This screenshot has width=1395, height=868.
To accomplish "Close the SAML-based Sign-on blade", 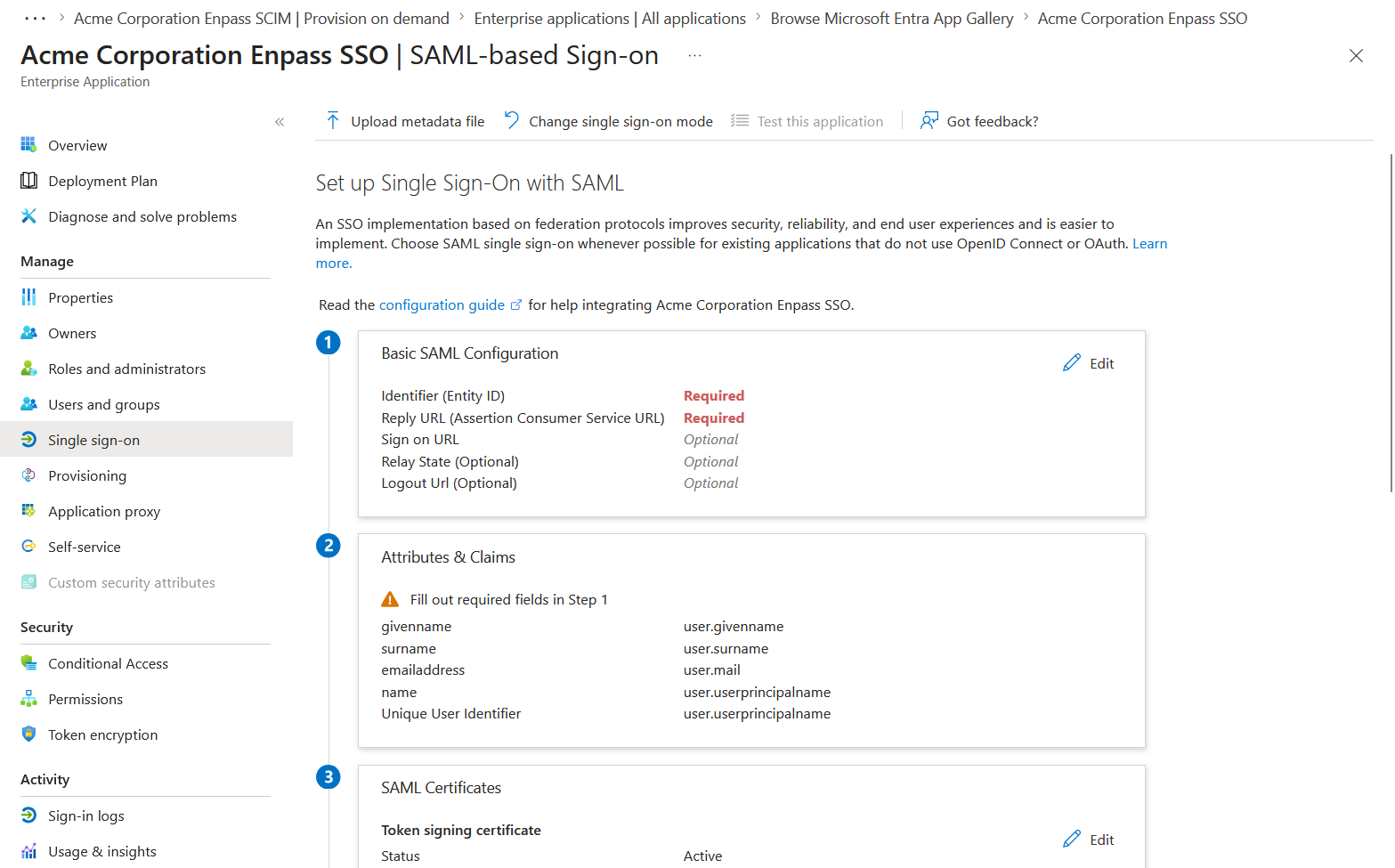I will pyautogui.click(x=1356, y=56).
